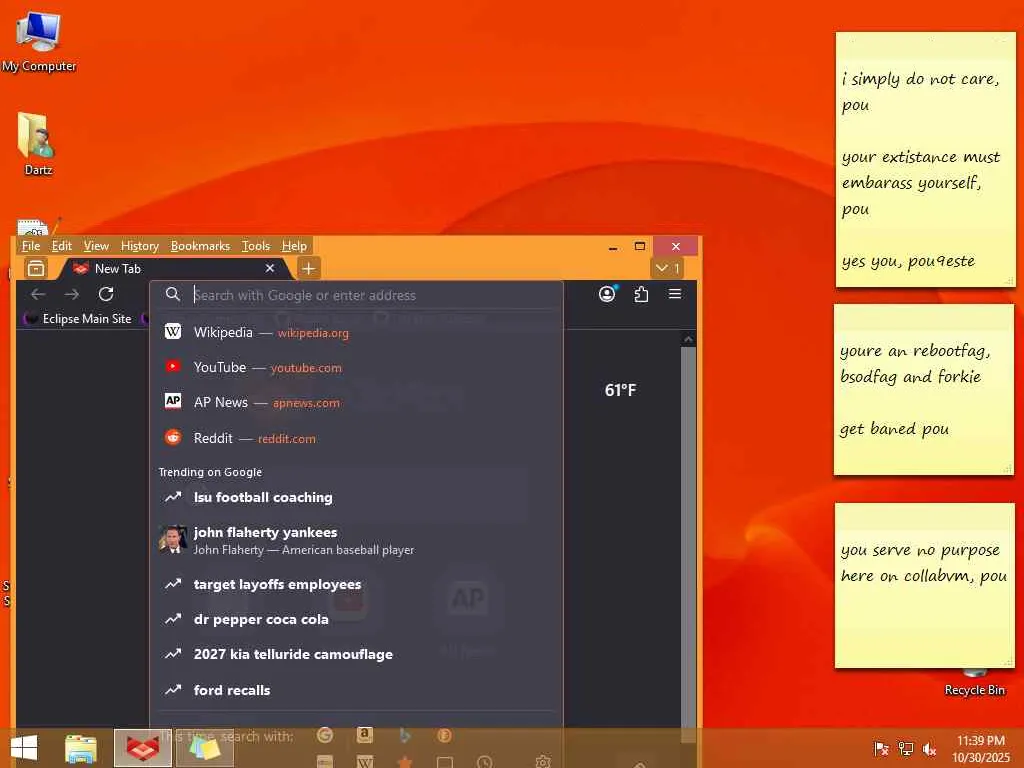
Task: Open a new tab with the plus button
Action: coord(308,268)
